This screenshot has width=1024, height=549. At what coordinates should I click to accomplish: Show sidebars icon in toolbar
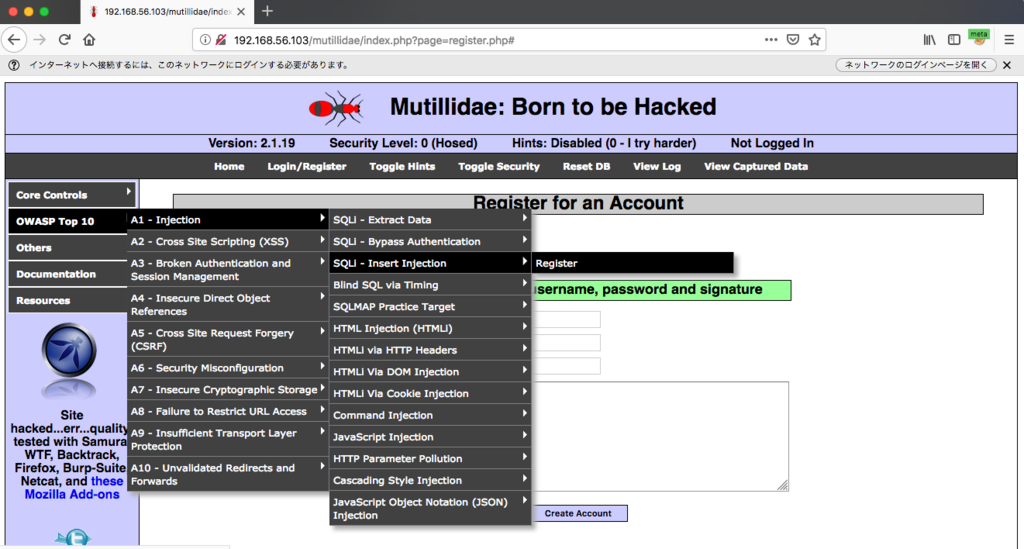tap(954, 40)
